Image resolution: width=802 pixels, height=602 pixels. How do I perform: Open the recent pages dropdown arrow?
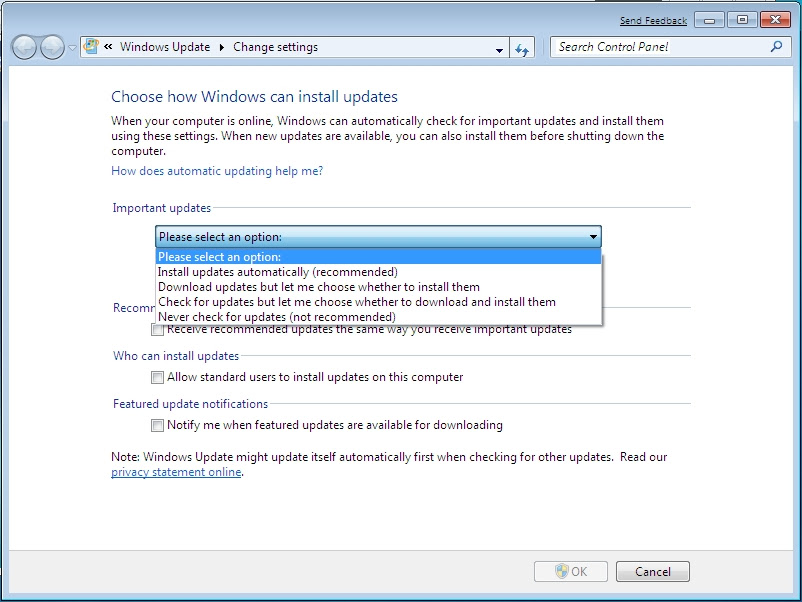tap(72, 48)
